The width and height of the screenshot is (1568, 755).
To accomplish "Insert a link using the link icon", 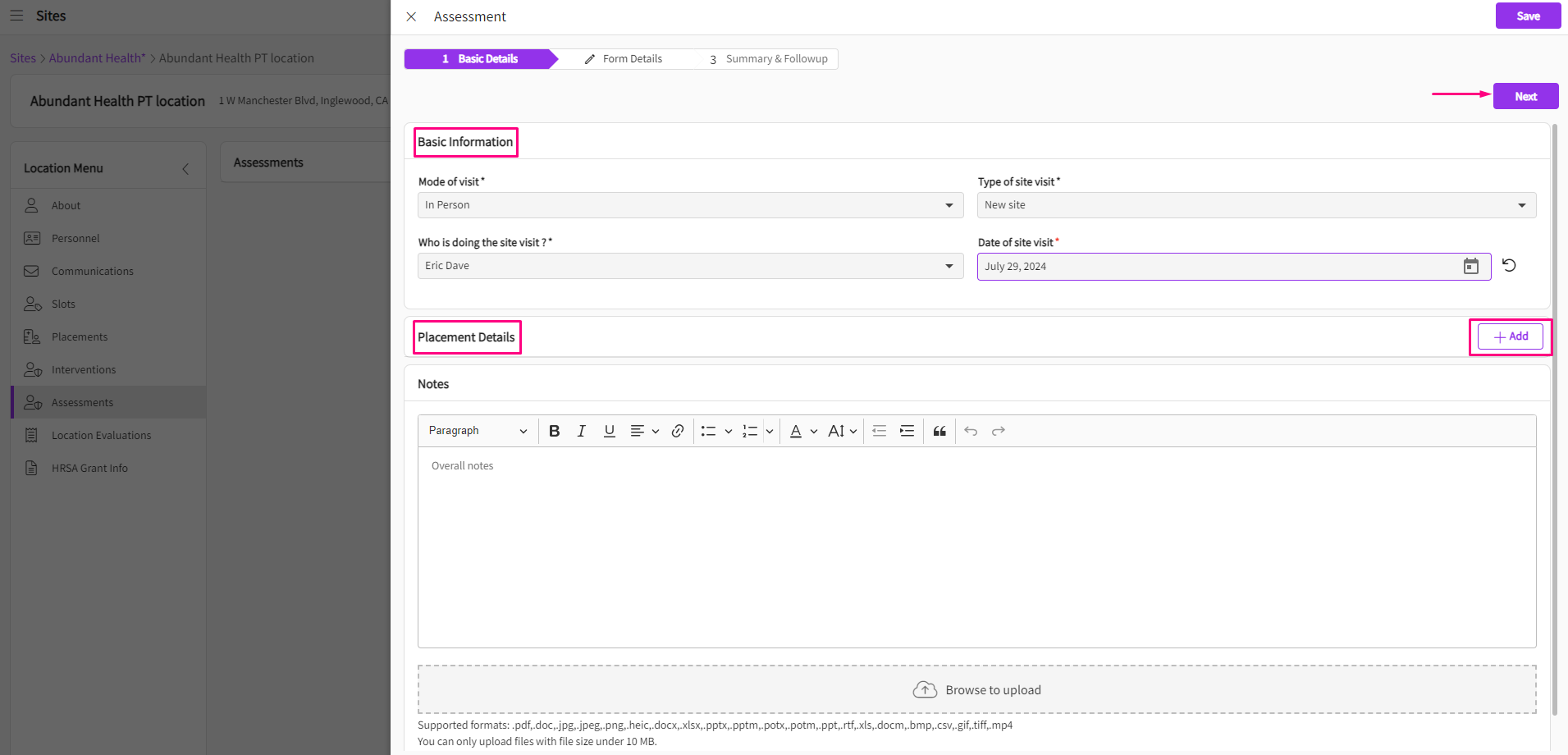I will coord(678,431).
